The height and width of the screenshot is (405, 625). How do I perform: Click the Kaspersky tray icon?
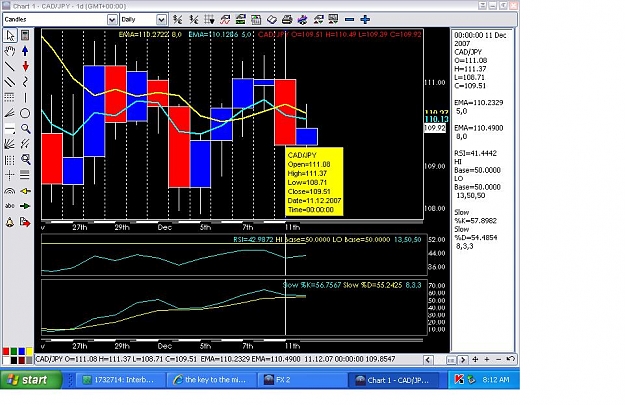[459, 380]
